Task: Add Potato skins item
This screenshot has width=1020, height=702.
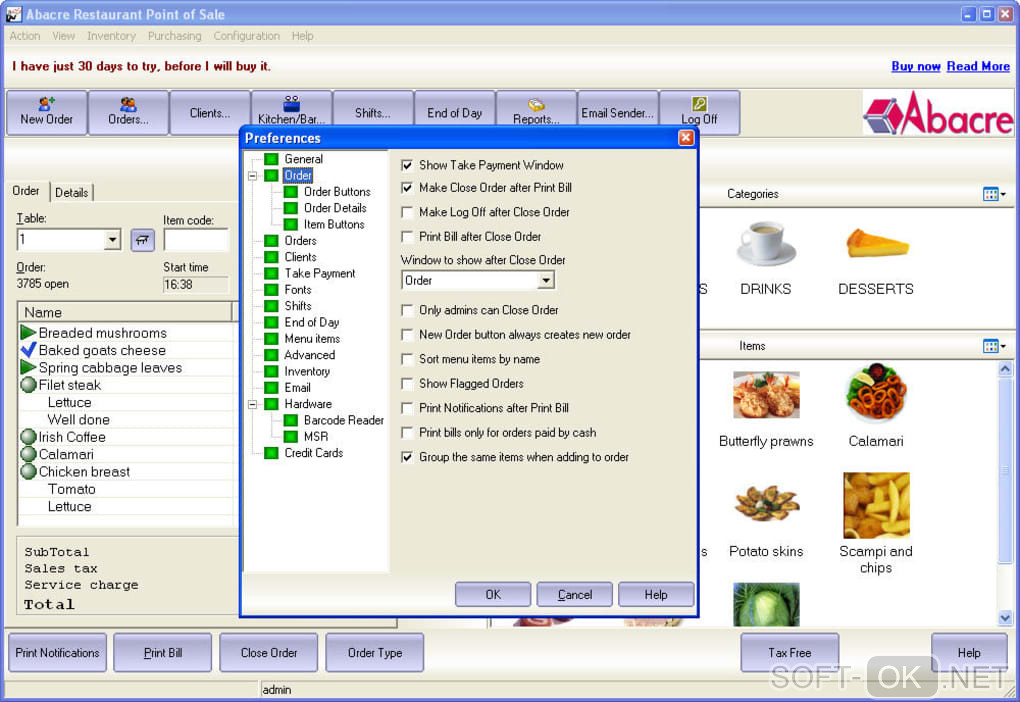Action: tap(766, 504)
